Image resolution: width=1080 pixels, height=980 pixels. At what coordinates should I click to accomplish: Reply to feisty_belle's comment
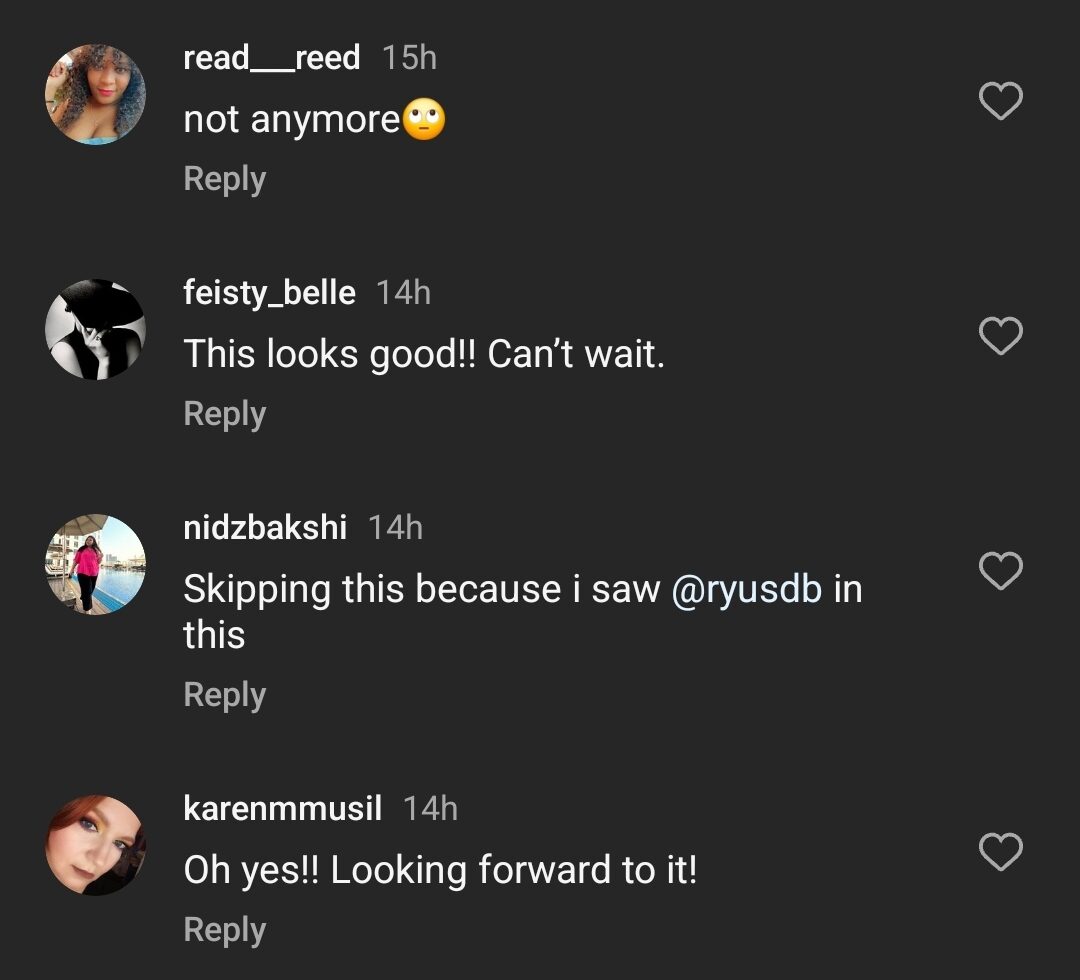coord(224,414)
